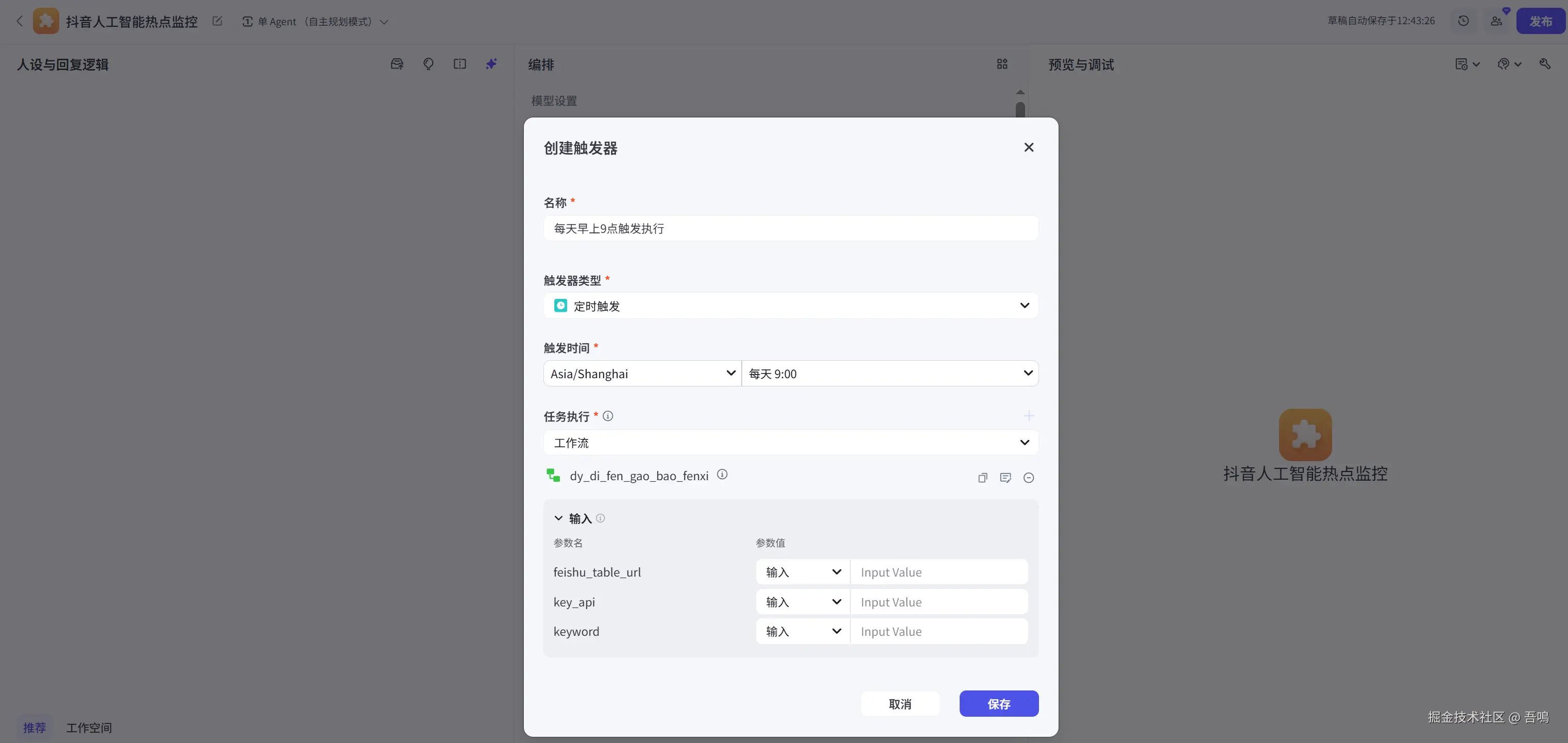The image size is (1568, 743).
Task: Open the keyword value type dropdown
Action: (803, 632)
